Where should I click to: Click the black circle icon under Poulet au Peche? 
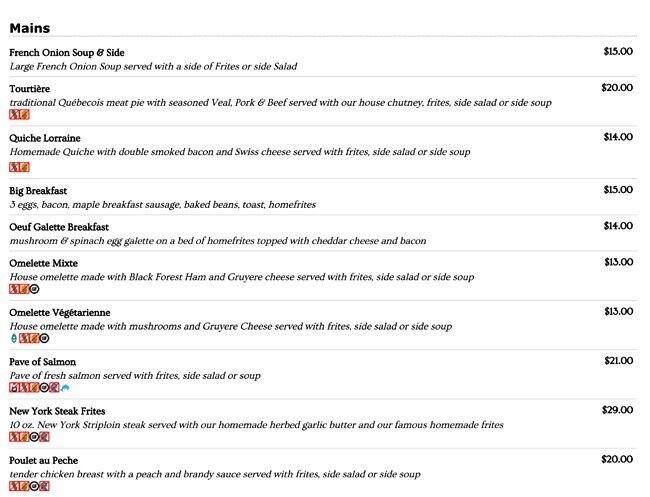point(34,487)
